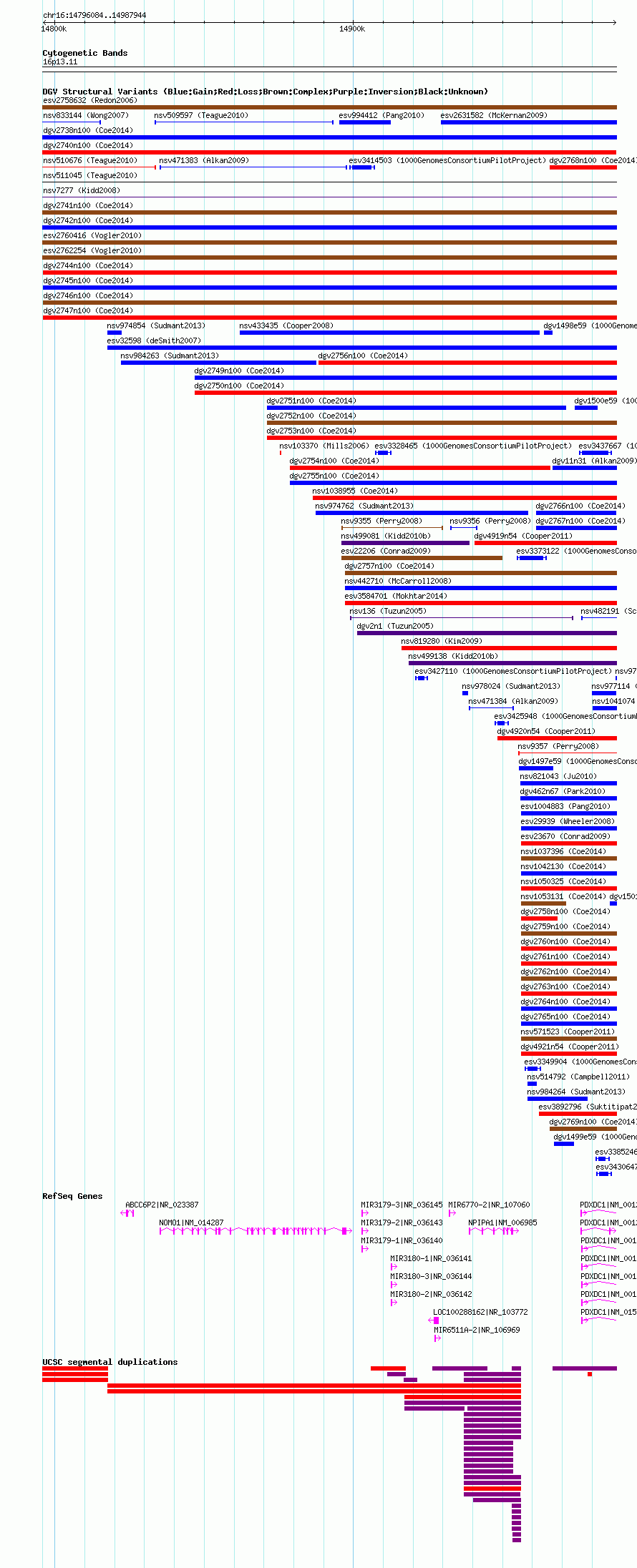Click nsv442710 (McCarroll2008) label

(x=399, y=581)
